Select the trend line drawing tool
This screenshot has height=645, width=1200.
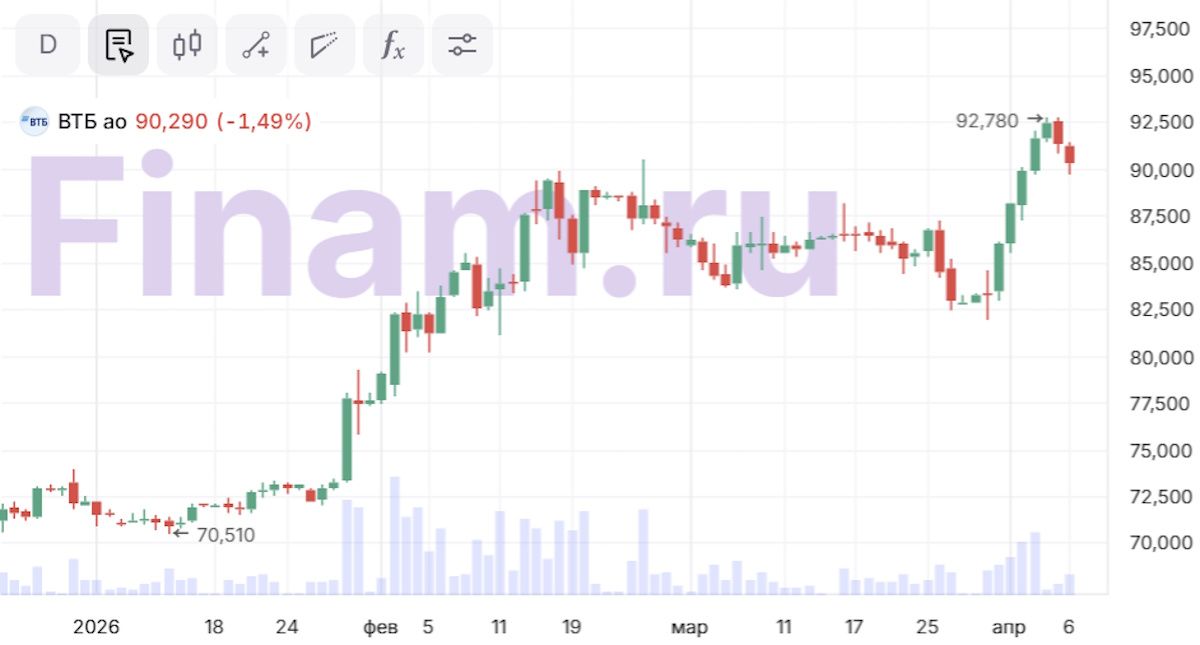point(255,45)
